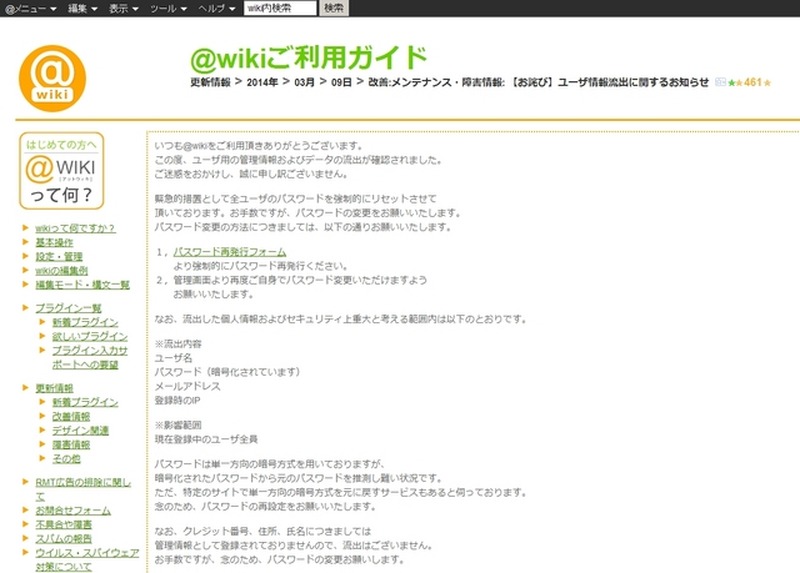Click the arrow bullet beside 更新情報 in sidebar
800x573 pixels.
26,388
